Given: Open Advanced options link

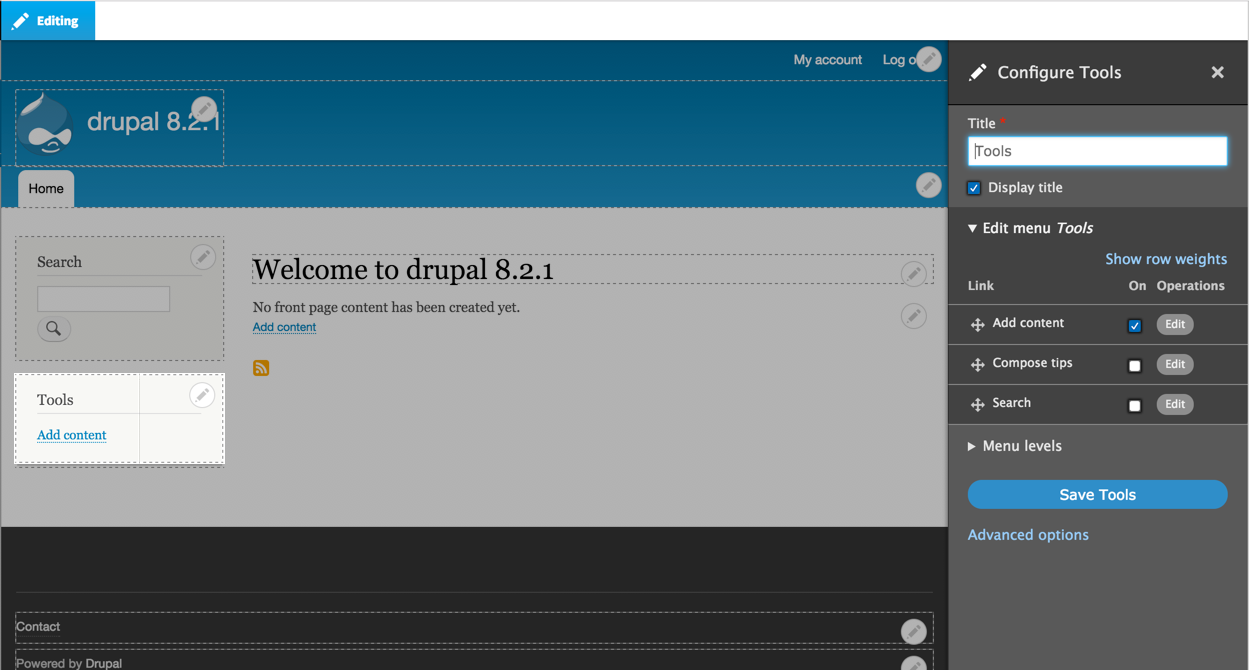Looking at the screenshot, I should click(x=1028, y=535).
